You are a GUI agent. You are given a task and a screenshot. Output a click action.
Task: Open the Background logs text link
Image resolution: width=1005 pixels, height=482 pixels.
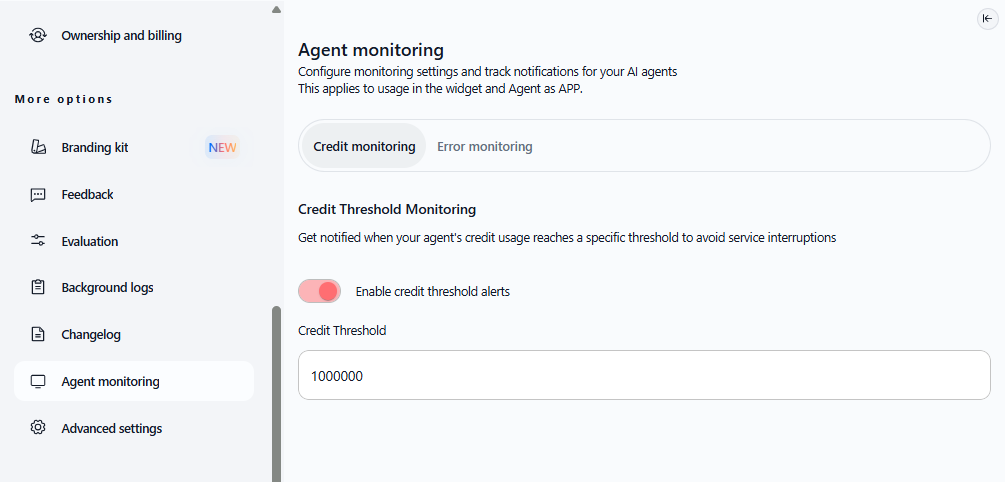107,288
